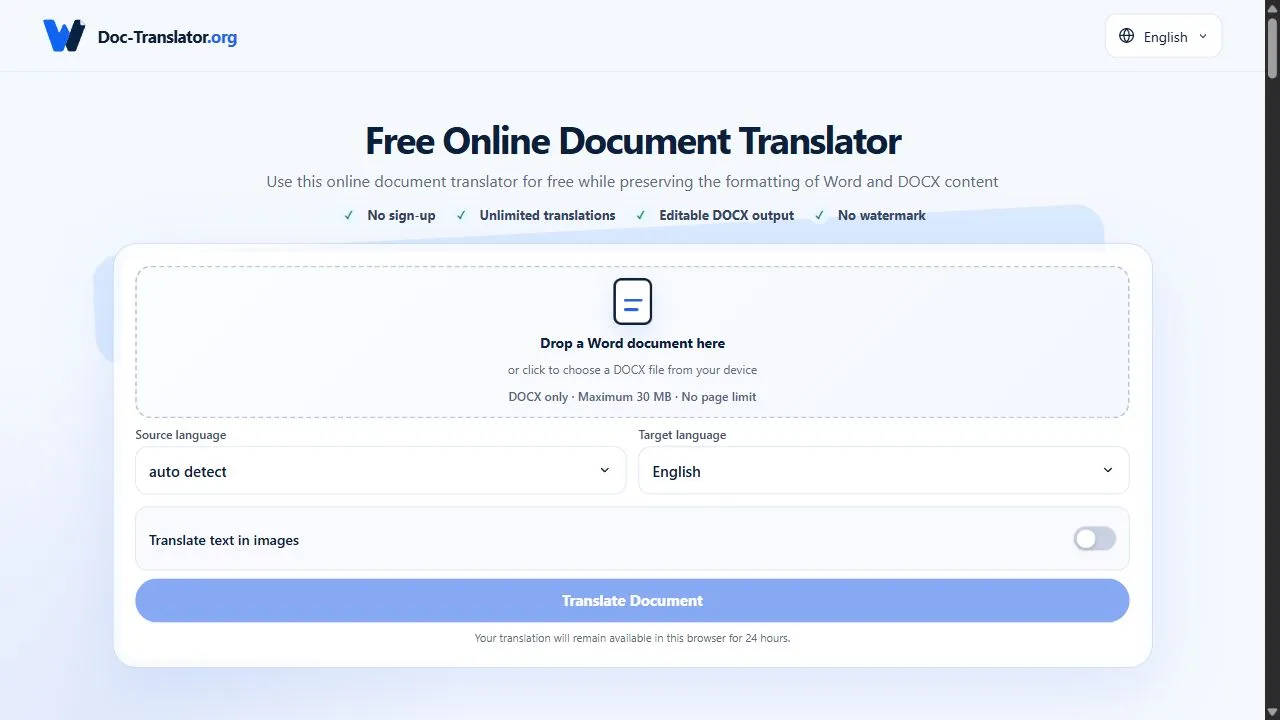
Task: Open the Target language English dropdown
Action: [883, 470]
